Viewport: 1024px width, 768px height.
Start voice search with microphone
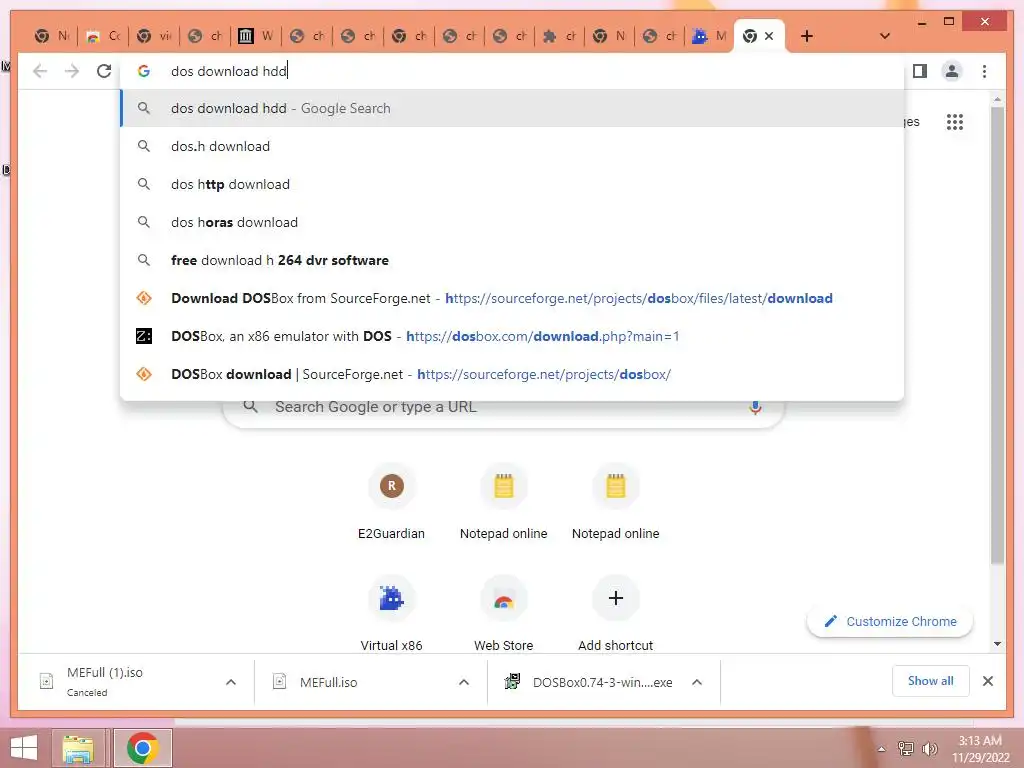click(755, 408)
